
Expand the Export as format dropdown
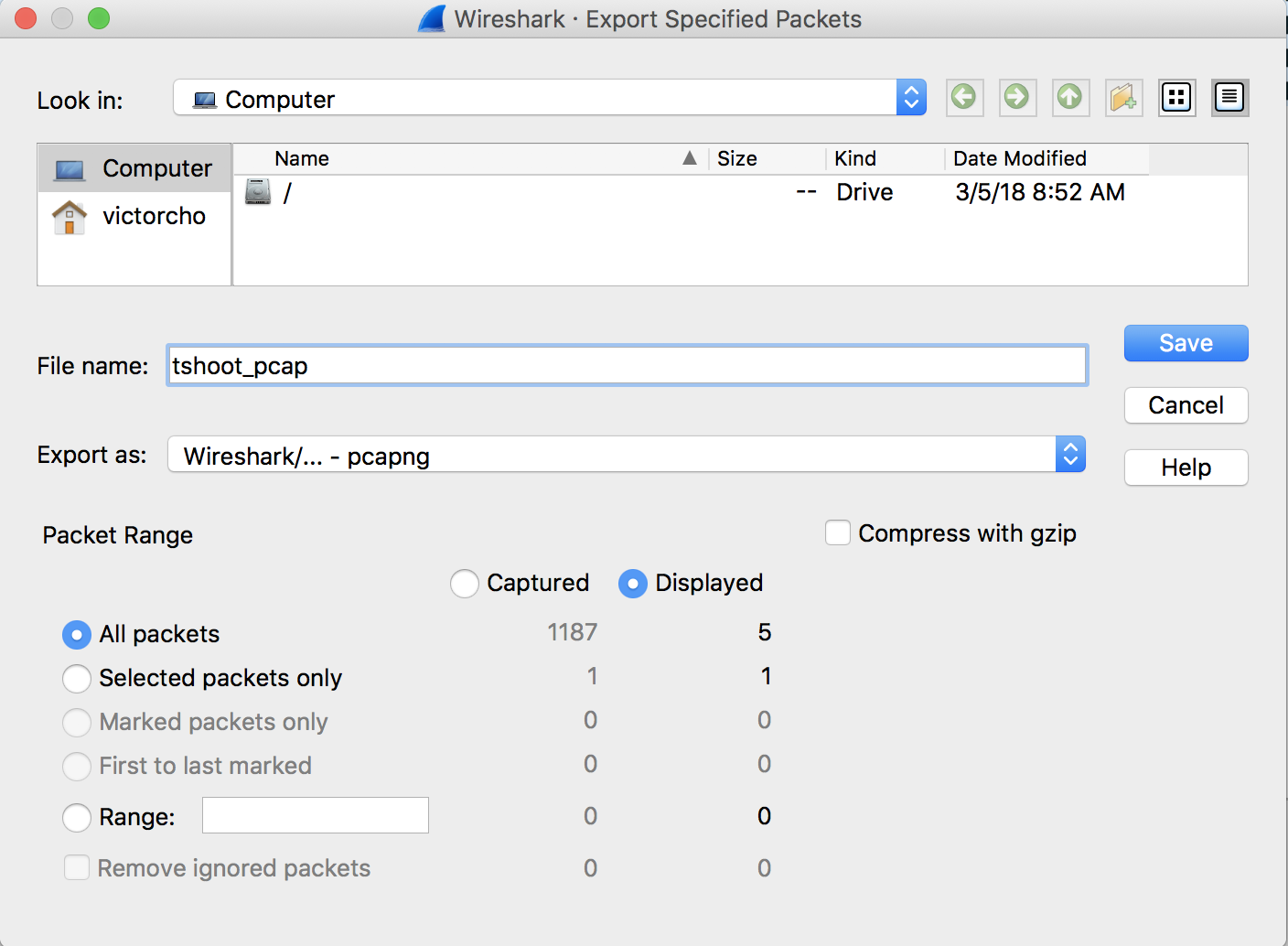pos(626,455)
